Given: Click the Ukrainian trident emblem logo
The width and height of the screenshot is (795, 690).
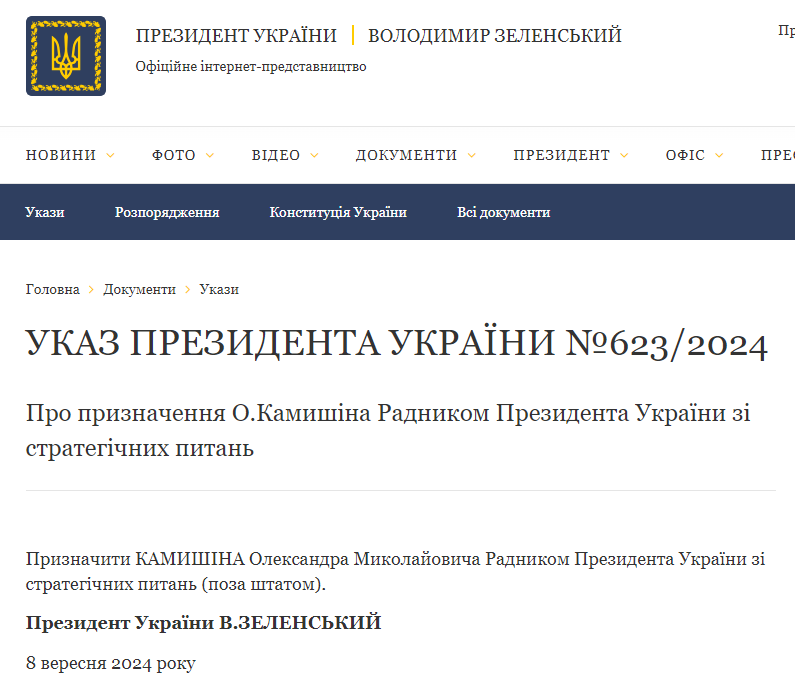Looking at the screenshot, I should [66, 56].
